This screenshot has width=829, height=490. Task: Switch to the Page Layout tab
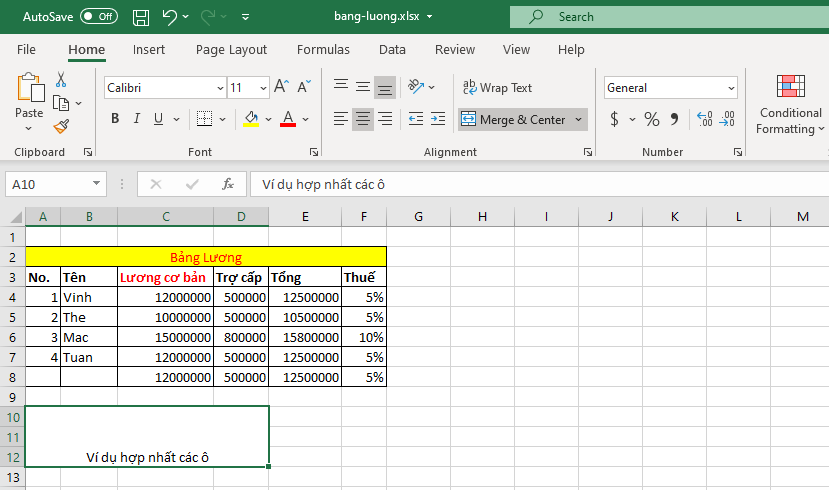[x=231, y=50]
